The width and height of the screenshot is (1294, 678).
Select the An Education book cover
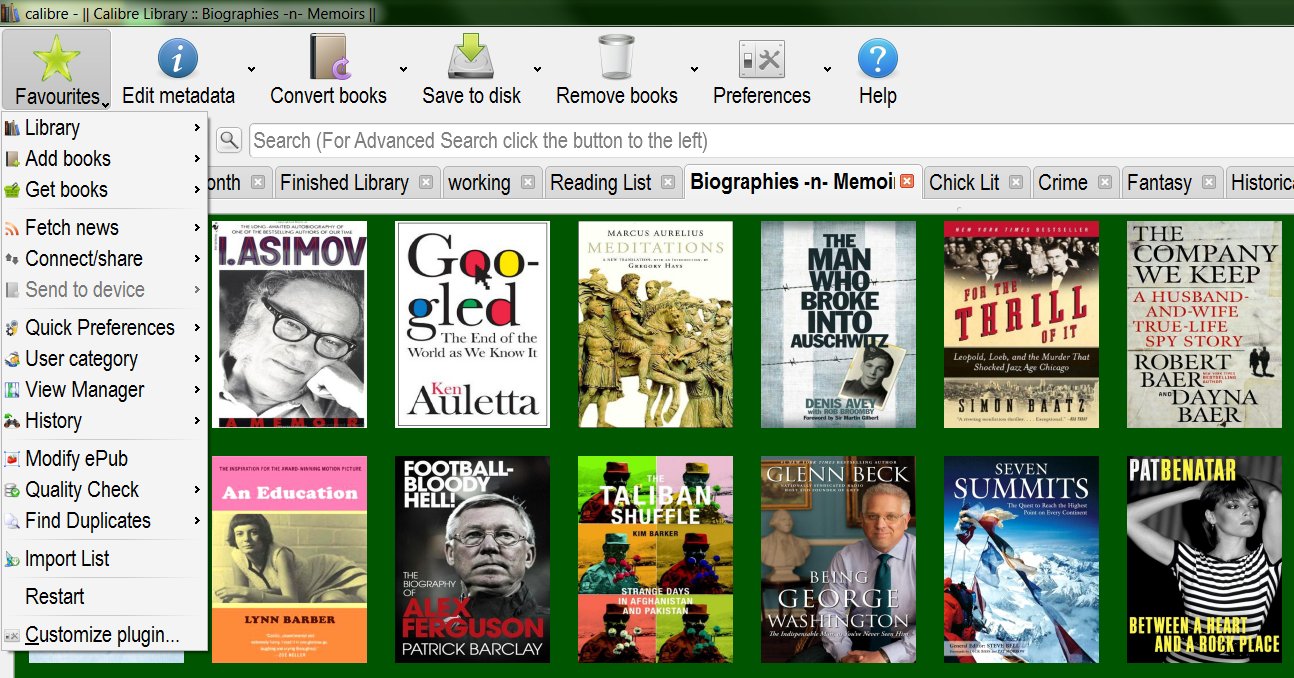(289, 560)
